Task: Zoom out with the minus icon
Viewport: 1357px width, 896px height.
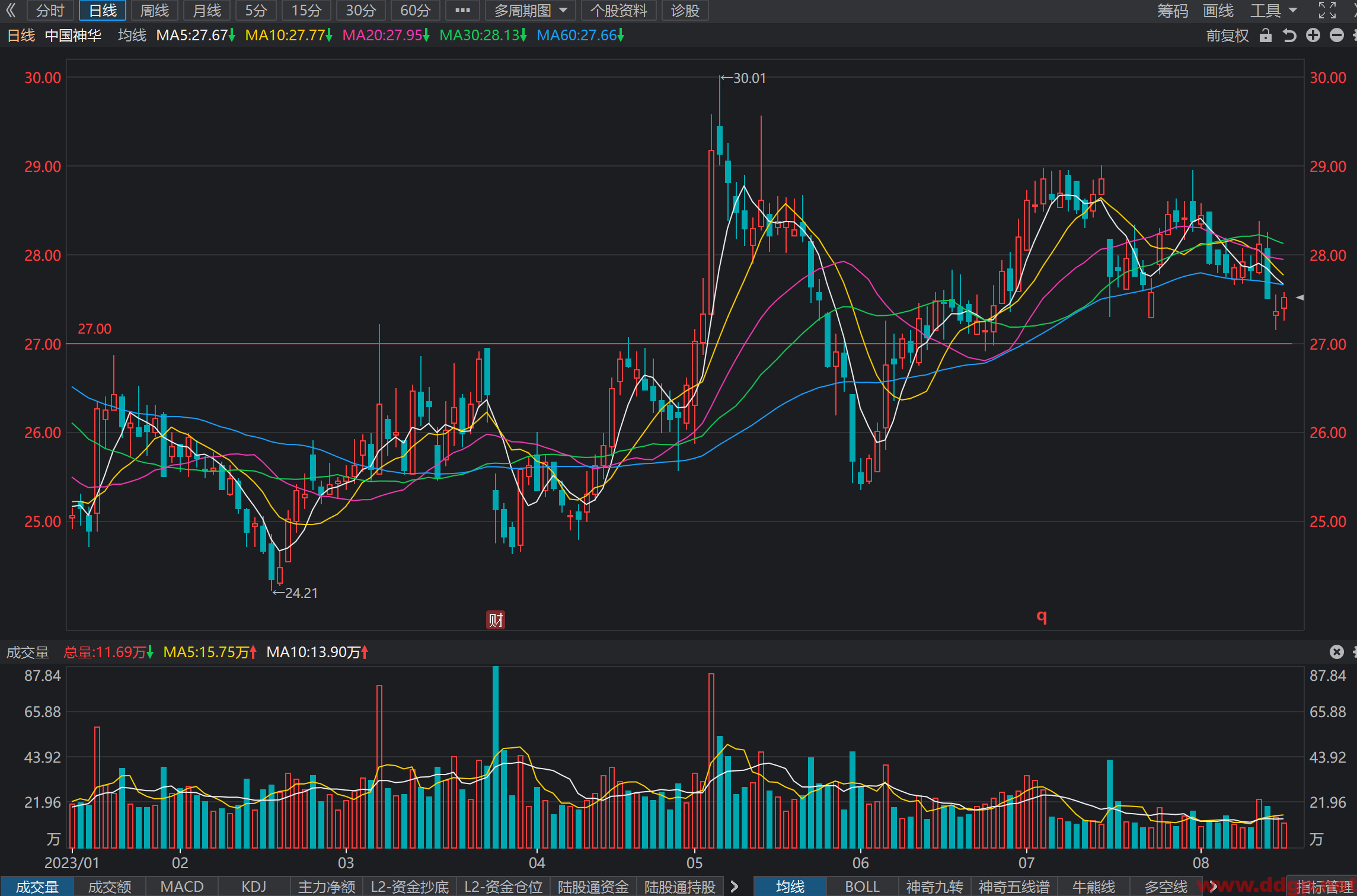Action: pyautogui.click(x=1337, y=36)
